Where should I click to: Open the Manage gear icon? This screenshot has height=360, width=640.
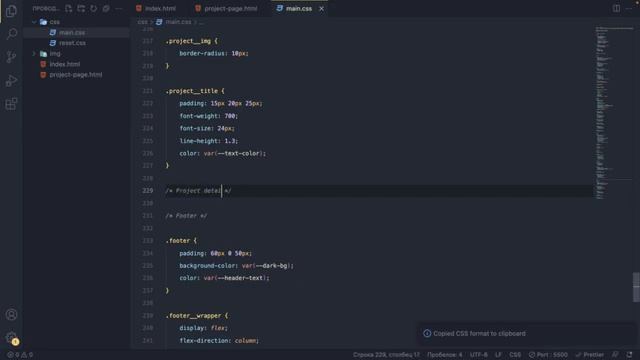[11, 338]
